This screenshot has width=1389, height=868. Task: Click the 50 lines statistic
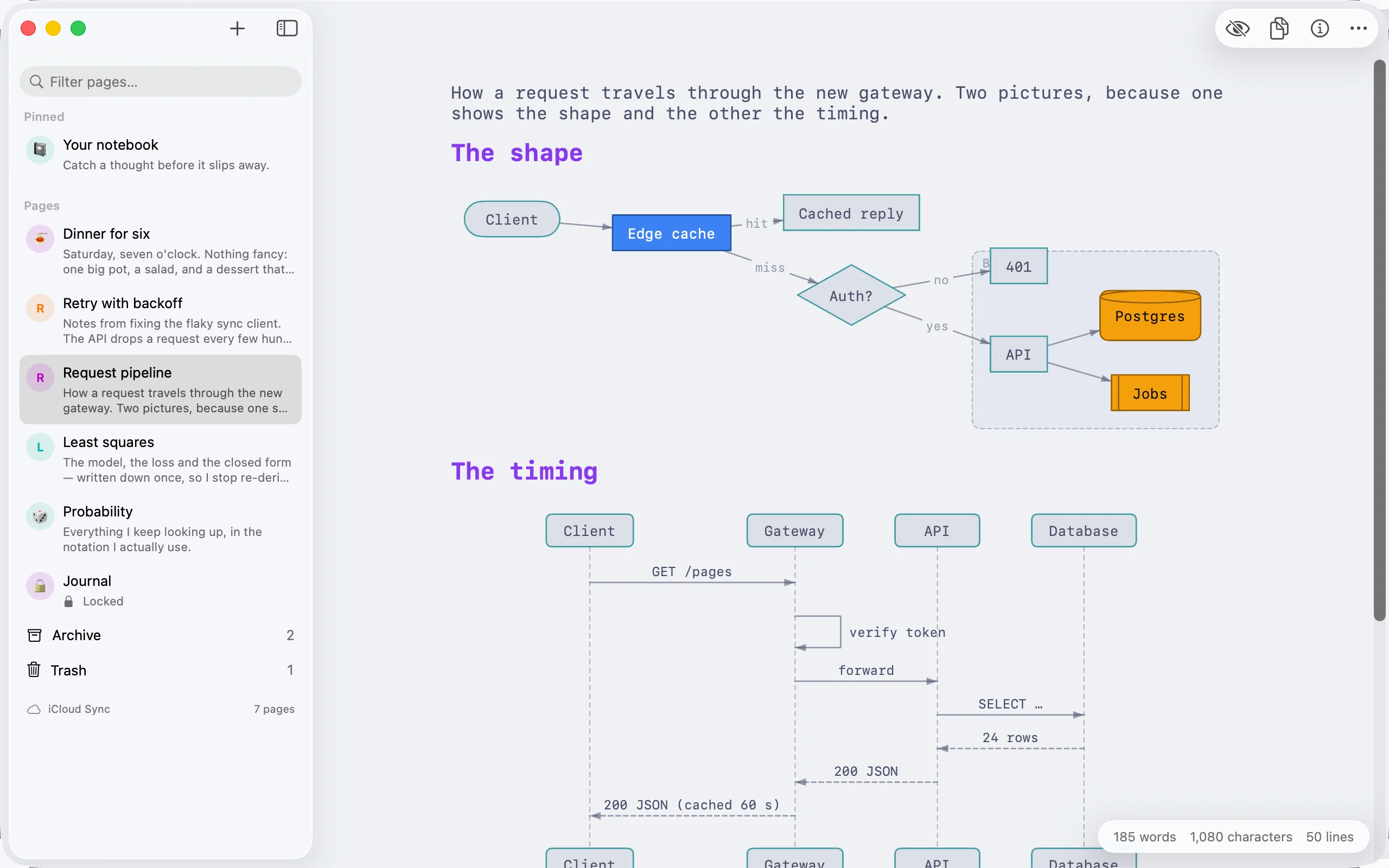pos(1330,837)
